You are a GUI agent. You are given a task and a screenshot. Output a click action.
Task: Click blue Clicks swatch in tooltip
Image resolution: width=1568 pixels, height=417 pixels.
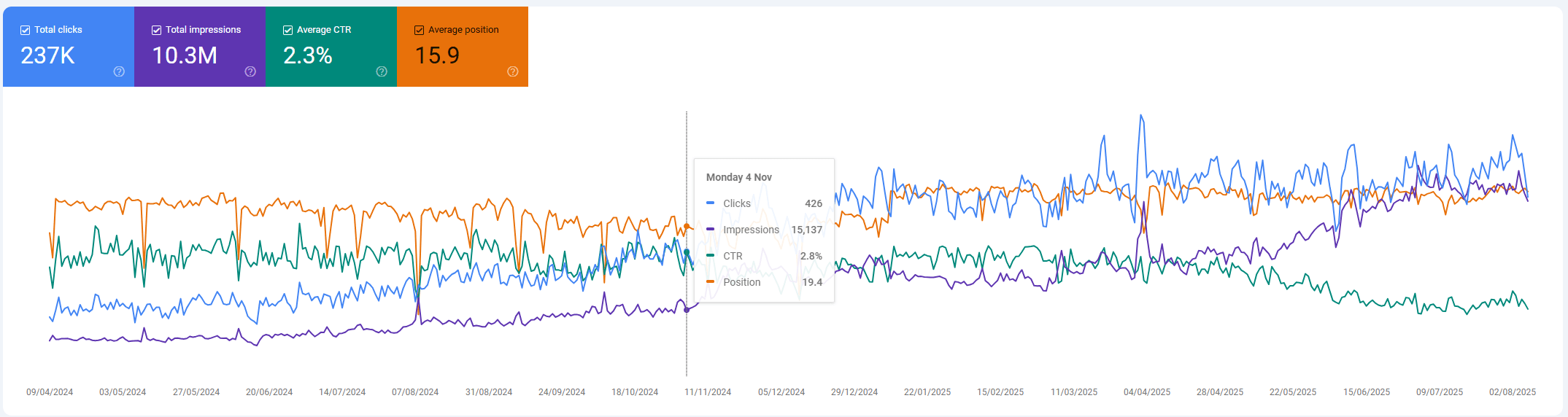point(711,203)
